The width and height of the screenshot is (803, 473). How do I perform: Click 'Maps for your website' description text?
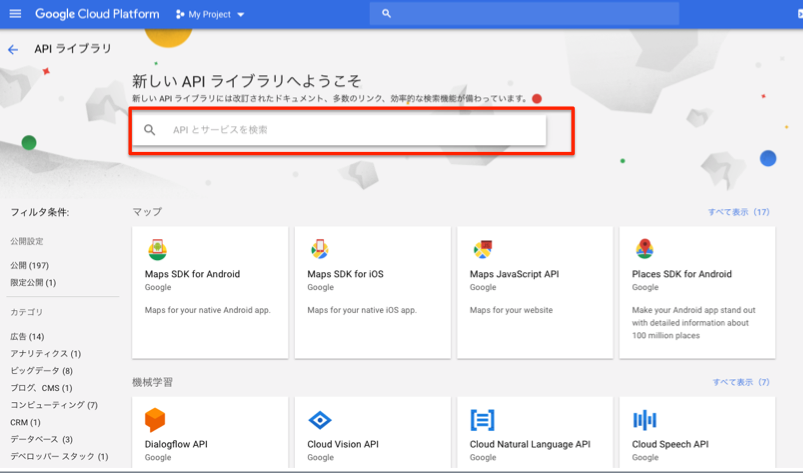click(x=511, y=310)
